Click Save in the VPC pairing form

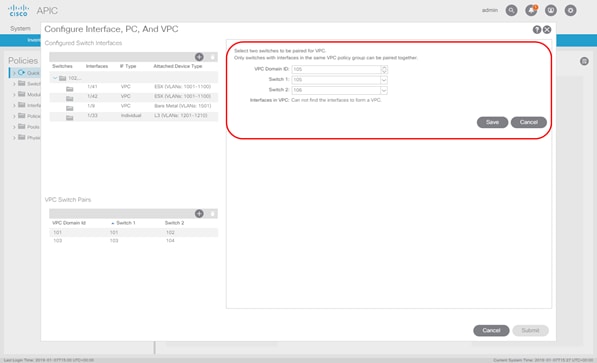coord(492,122)
